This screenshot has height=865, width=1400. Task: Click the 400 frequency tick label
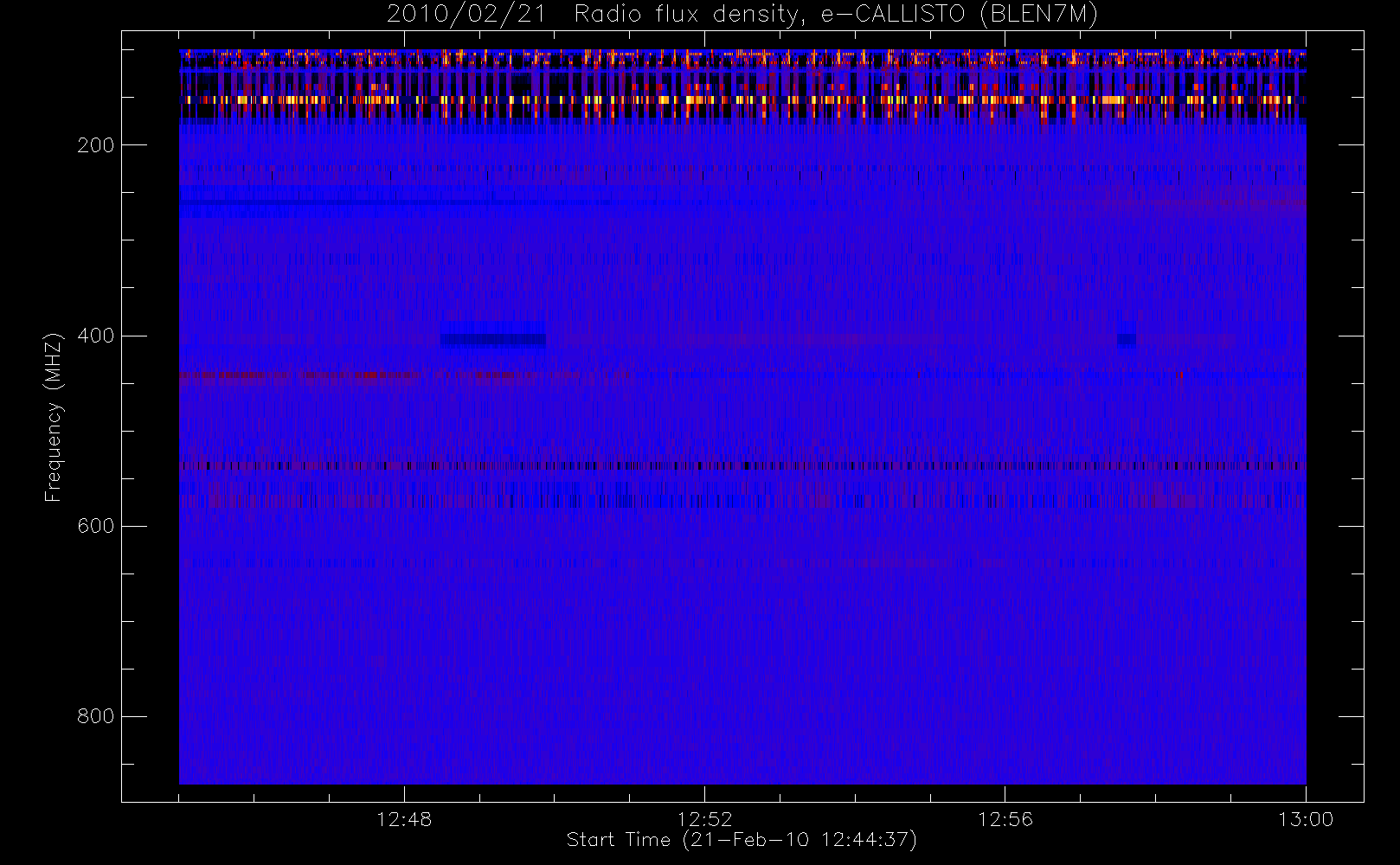[x=96, y=336]
